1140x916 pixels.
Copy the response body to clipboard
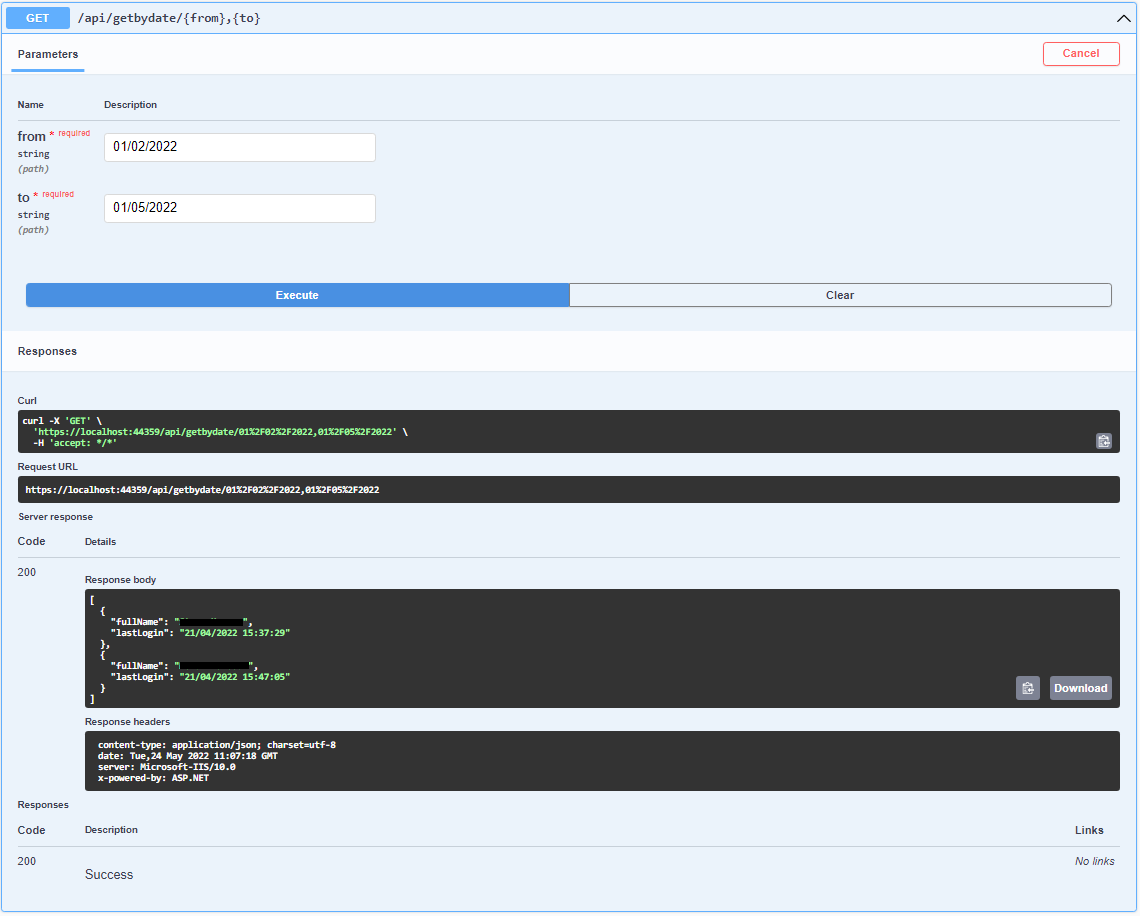[x=1027, y=688]
